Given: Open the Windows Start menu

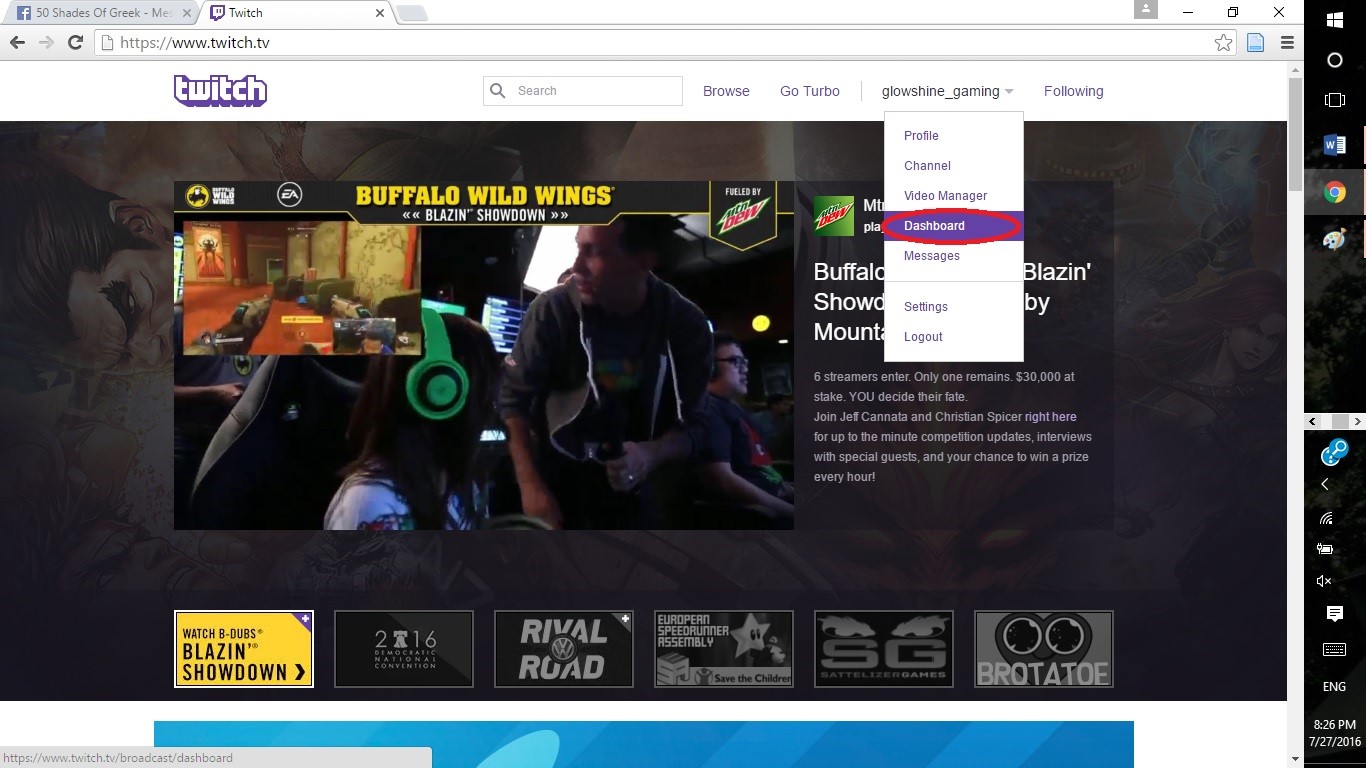Looking at the screenshot, I should point(1335,20).
